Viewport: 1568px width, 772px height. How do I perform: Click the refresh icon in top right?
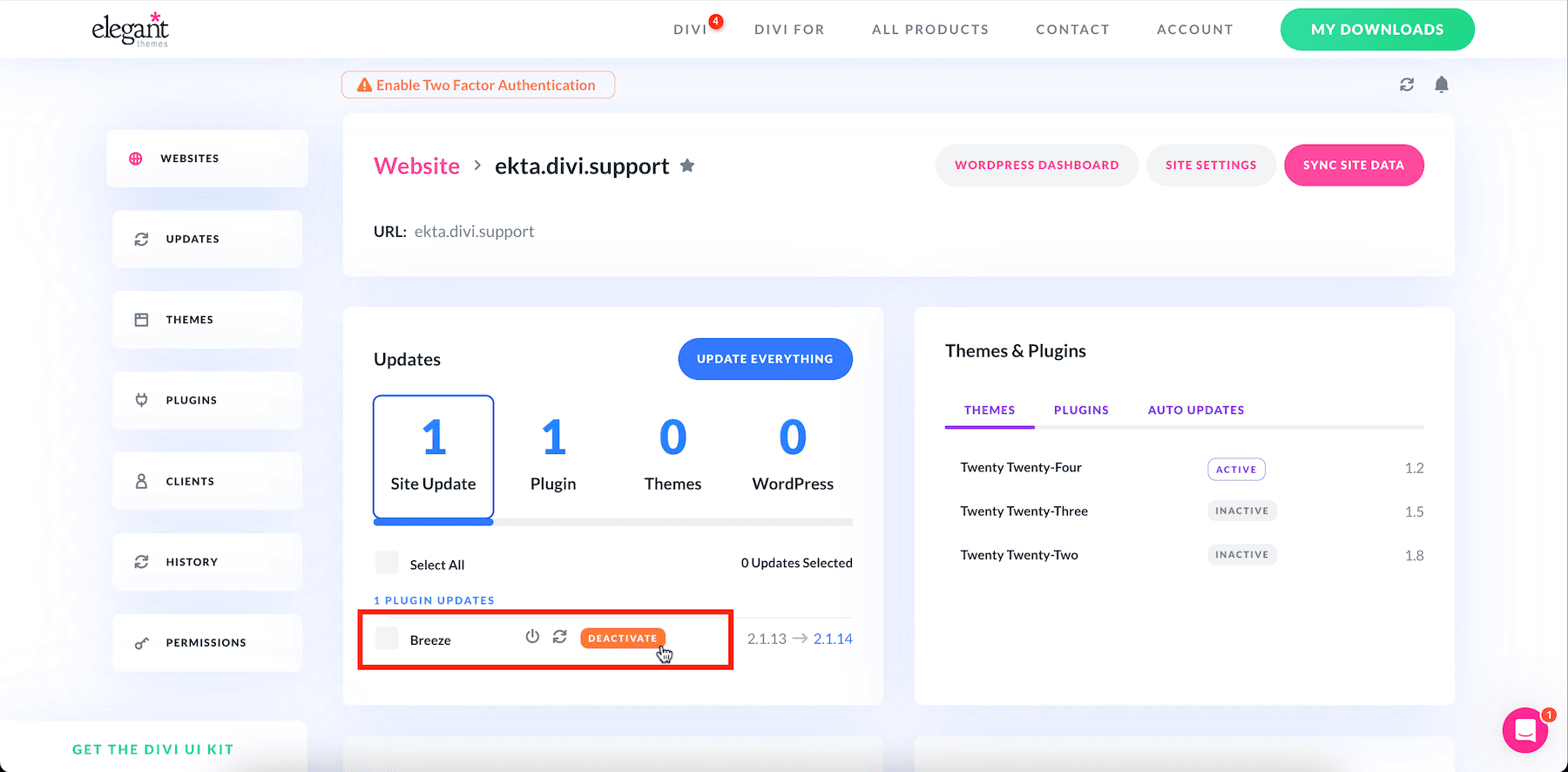click(x=1407, y=85)
